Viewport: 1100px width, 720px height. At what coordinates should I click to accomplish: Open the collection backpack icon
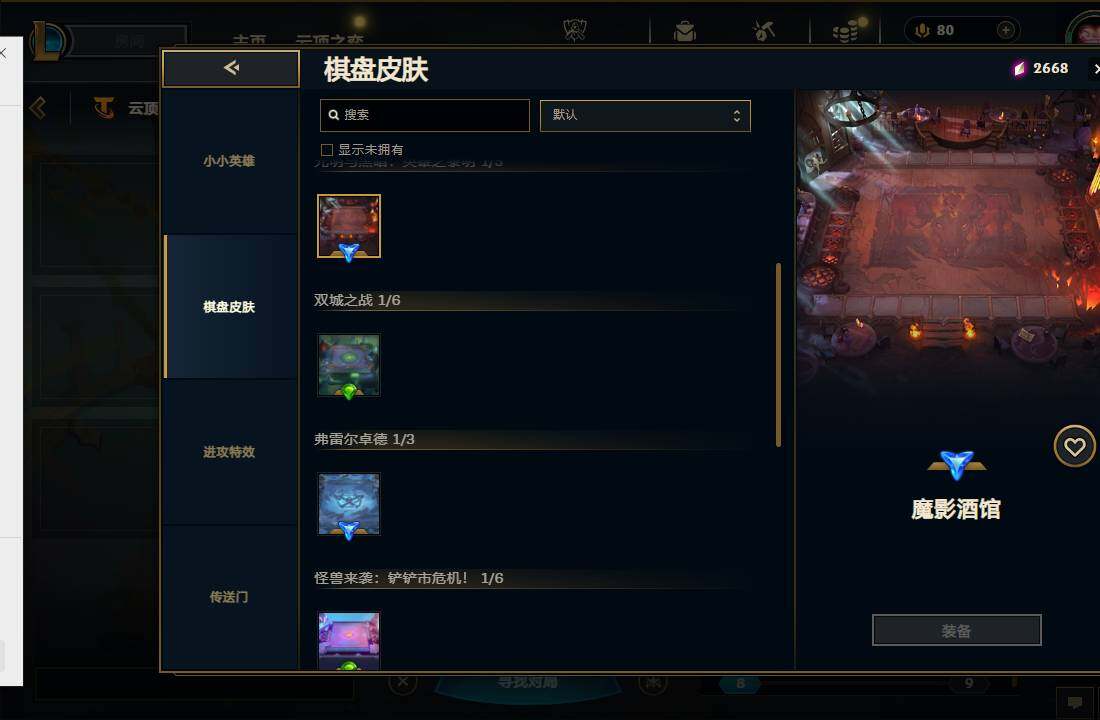[x=685, y=31]
